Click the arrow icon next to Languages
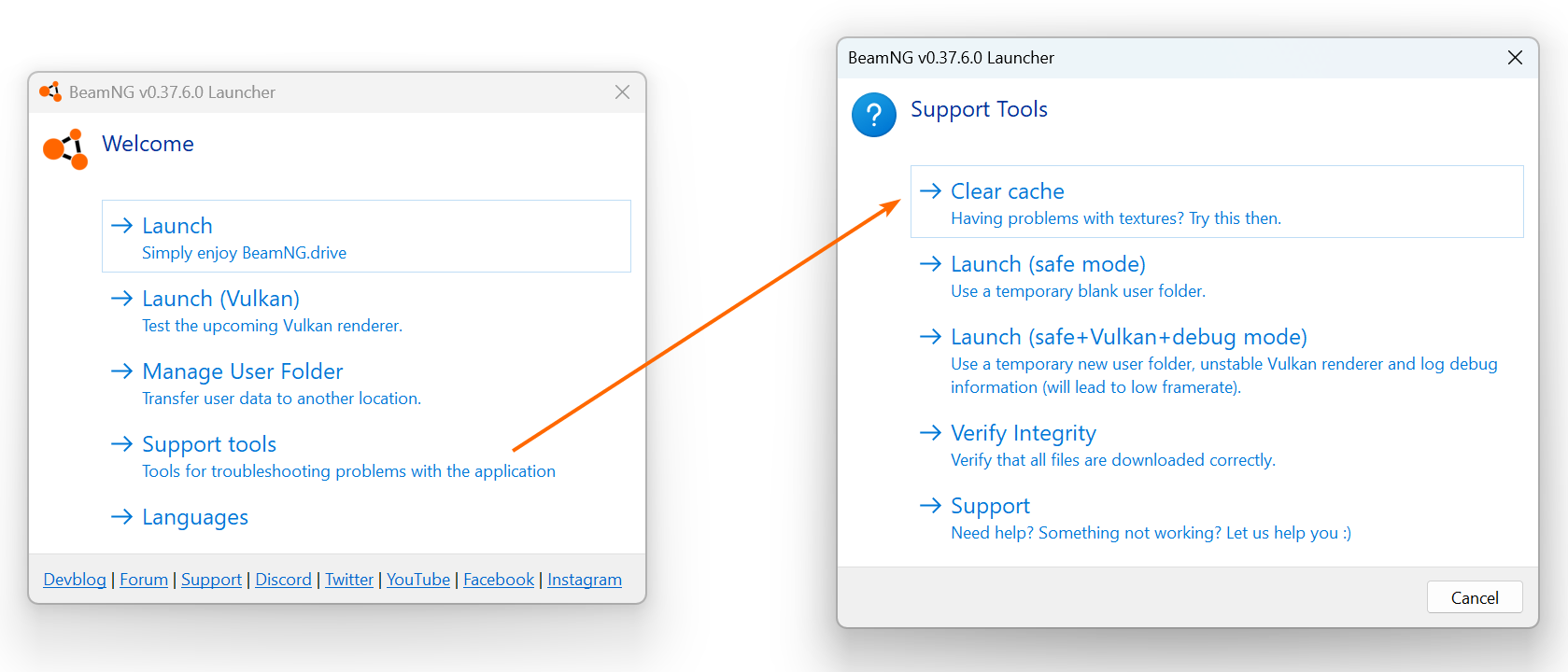 (x=122, y=516)
